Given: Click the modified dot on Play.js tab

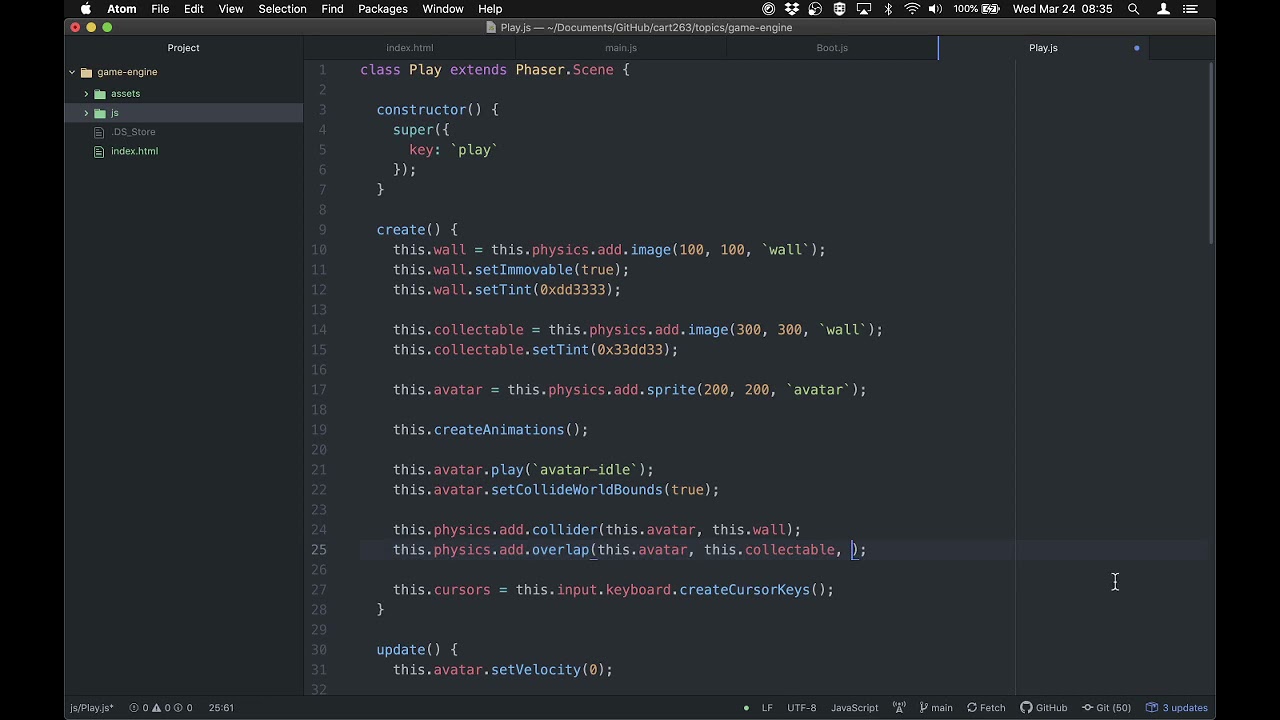Looking at the screenshot, I should point(1137,48).
